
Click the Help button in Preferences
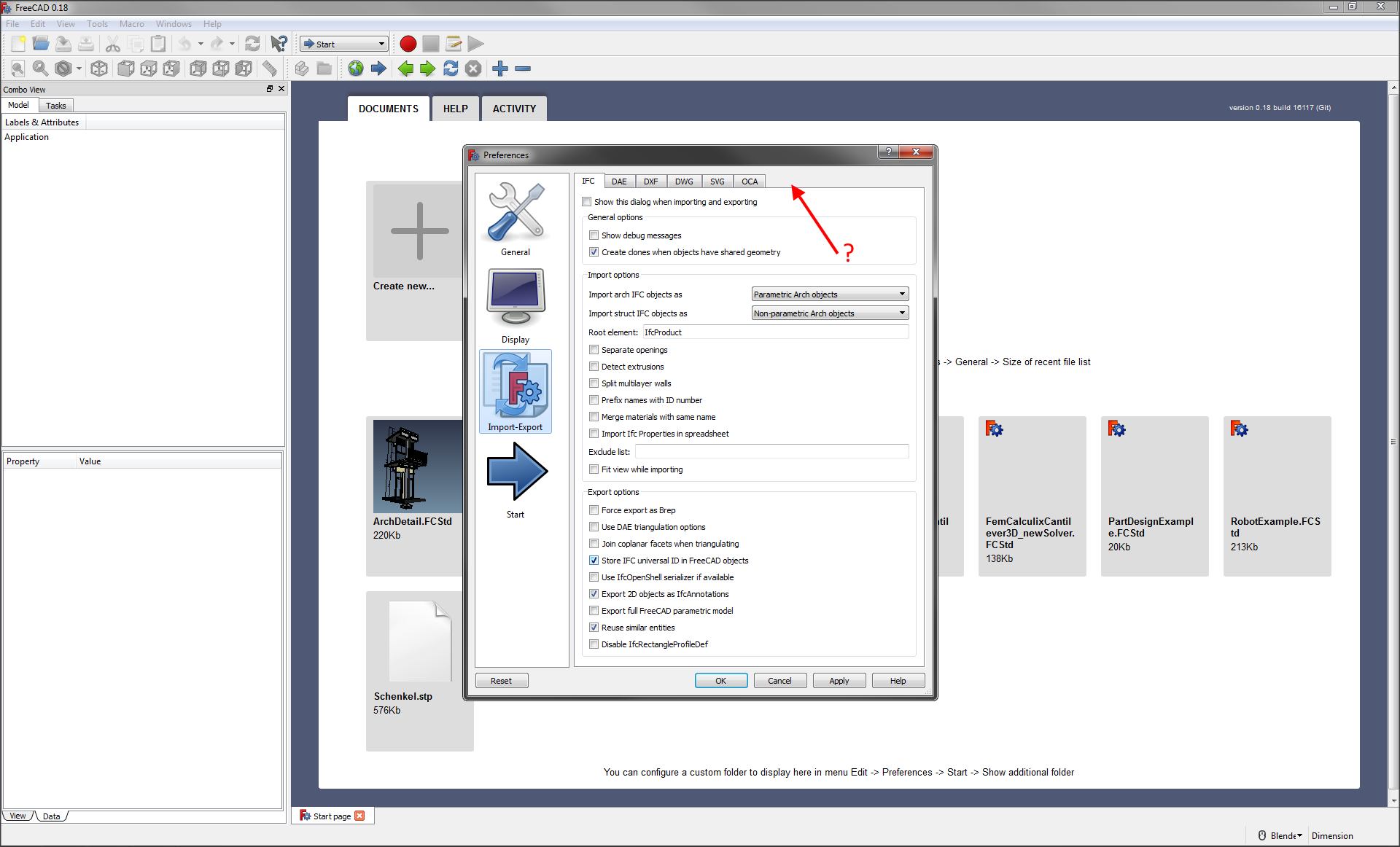(898, 681)
